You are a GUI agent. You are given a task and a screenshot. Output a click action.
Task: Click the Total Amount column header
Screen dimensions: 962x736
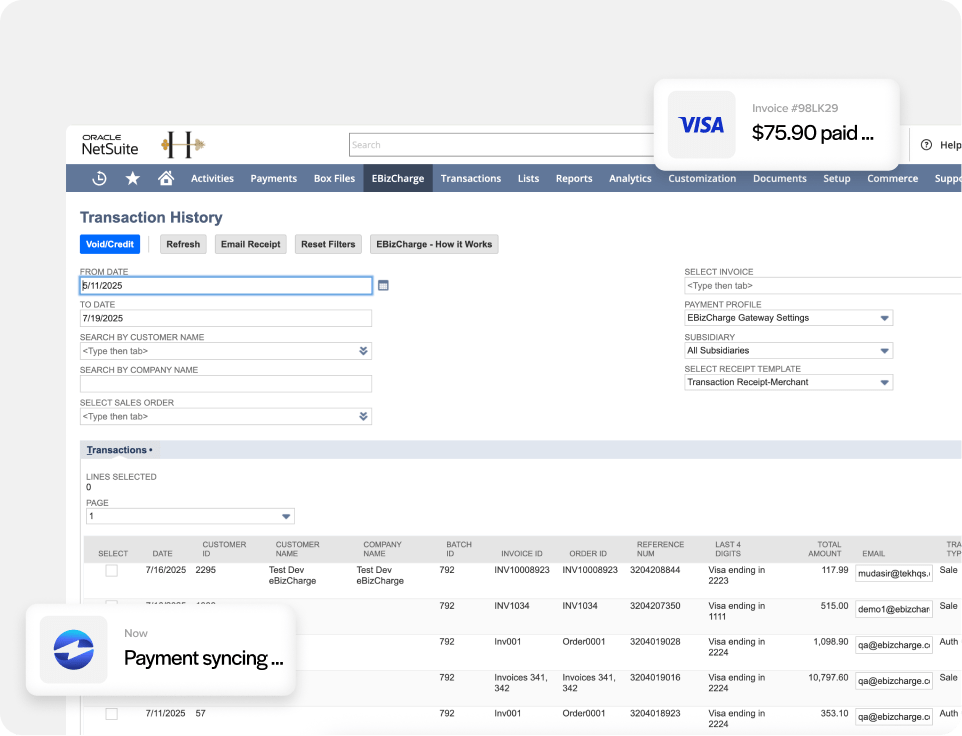coord(825,549)
